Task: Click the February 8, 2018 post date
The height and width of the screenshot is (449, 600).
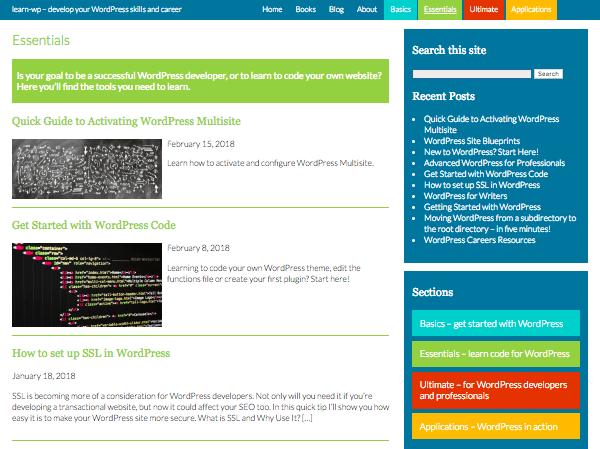Action: pyautogui.click(x=198, y=248)
